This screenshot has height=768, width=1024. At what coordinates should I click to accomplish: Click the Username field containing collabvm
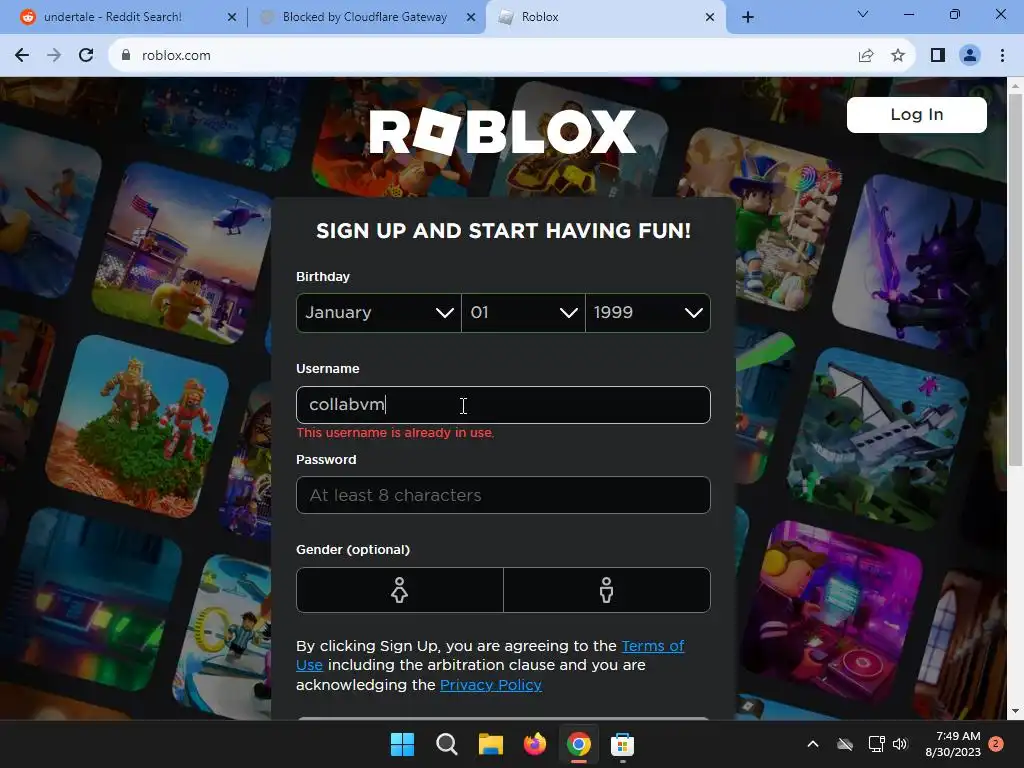click(503, 405)
